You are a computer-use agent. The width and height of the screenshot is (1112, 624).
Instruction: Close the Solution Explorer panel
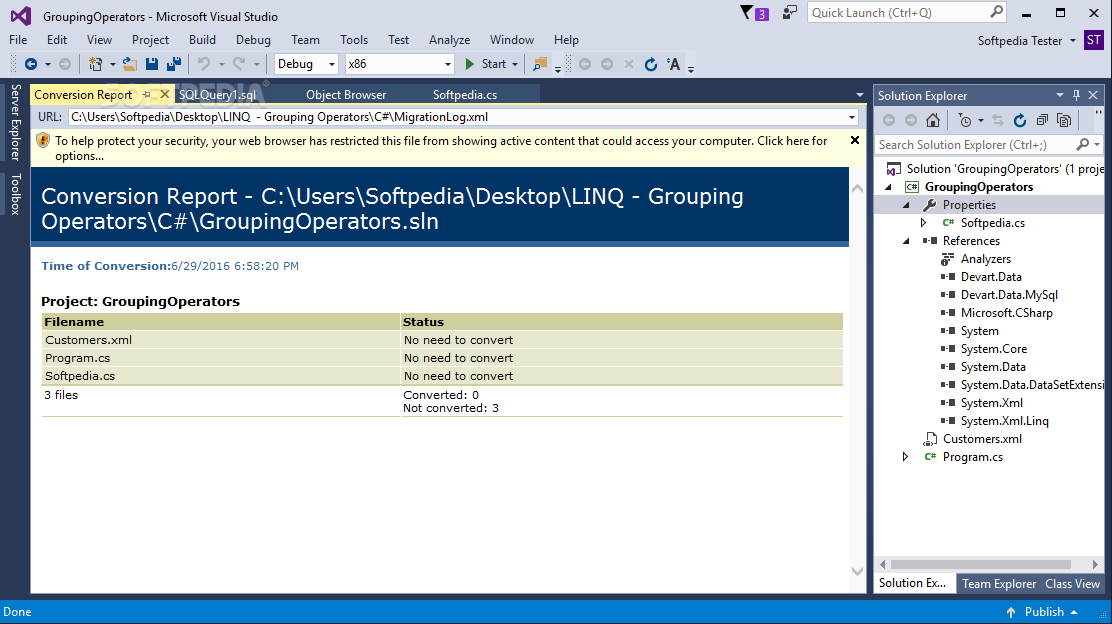tap(1094, 95)
